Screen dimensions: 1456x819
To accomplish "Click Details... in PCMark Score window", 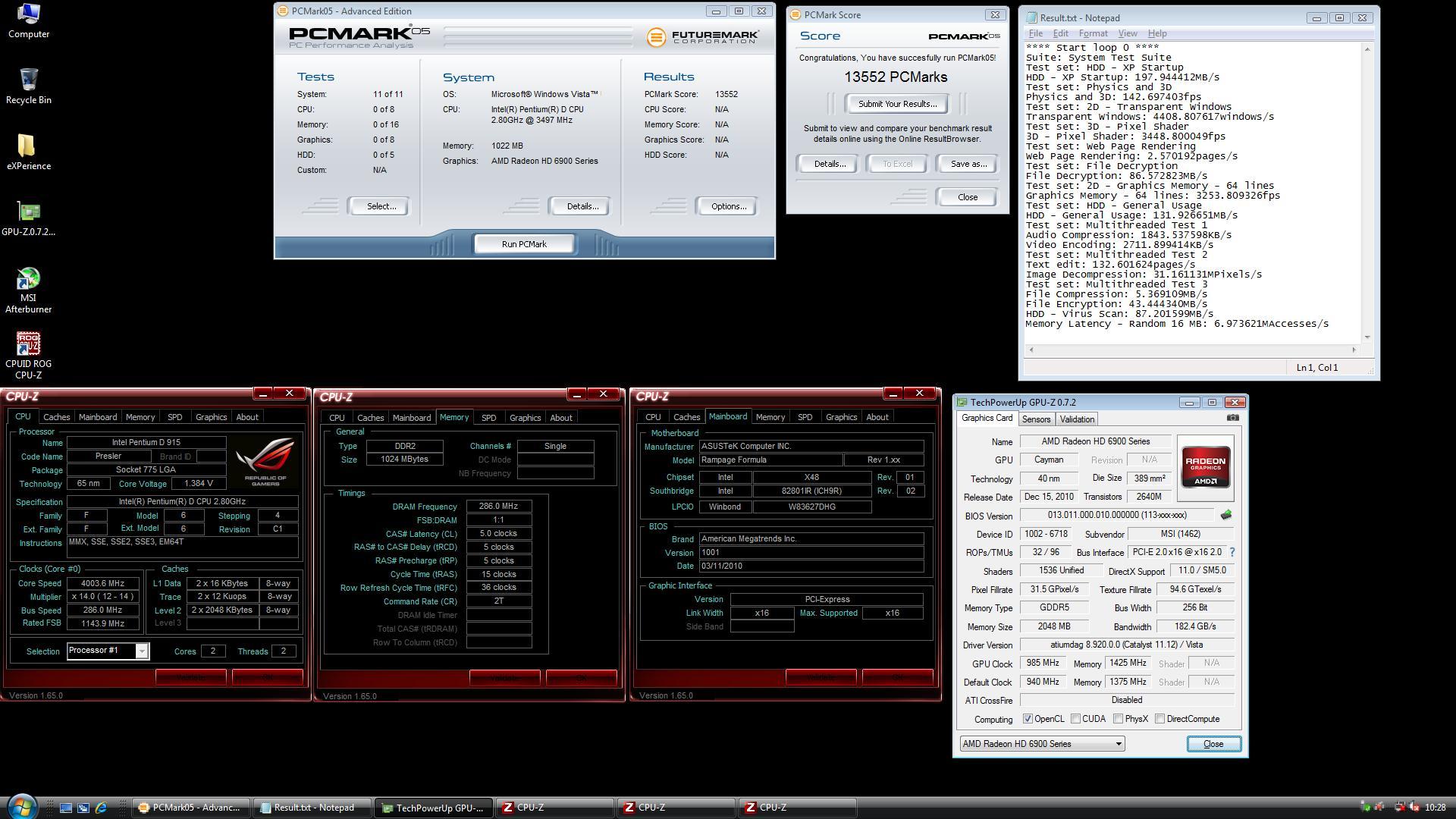I will tap(830, 164).
